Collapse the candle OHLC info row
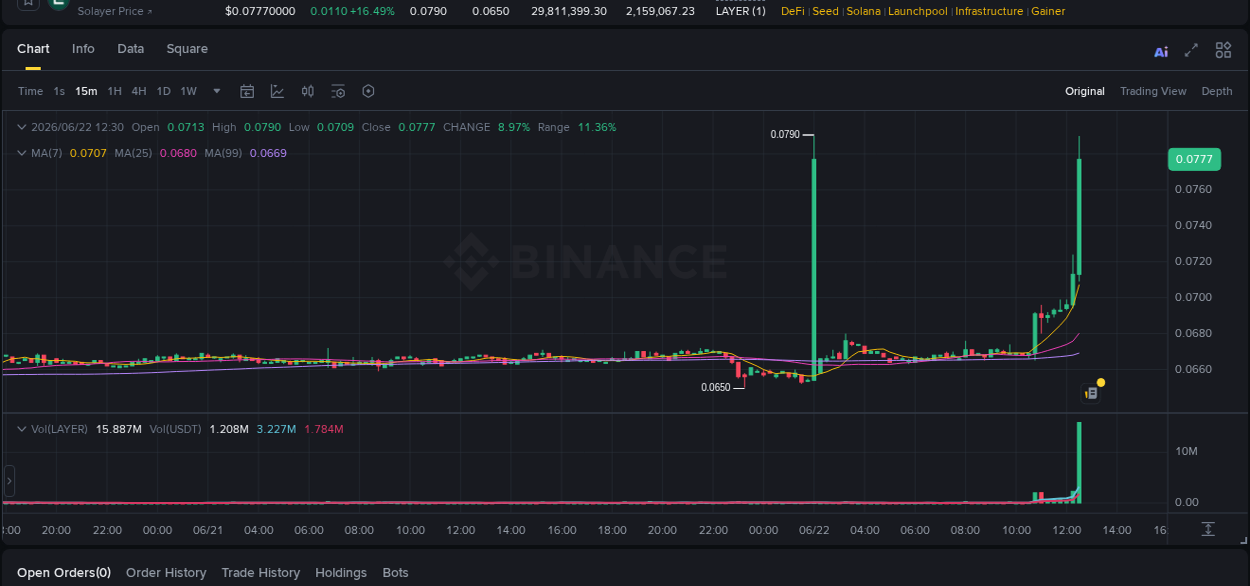The width and height of the screenshot is (1250, 586). click(x=22, y=127)
